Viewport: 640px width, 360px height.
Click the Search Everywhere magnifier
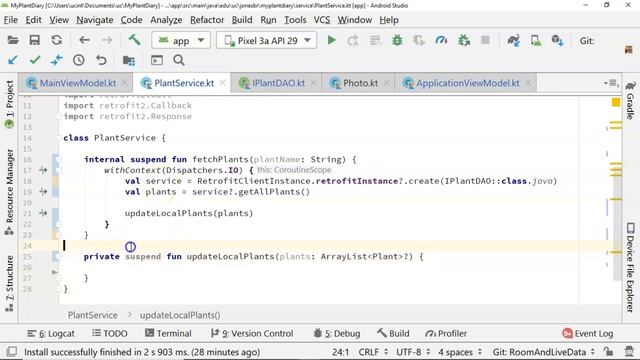(179, 60)
